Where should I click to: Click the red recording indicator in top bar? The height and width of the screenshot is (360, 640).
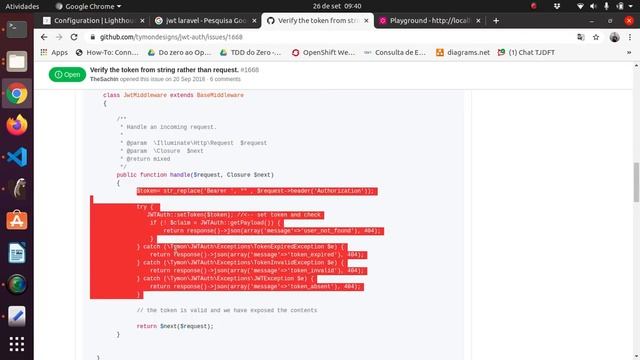(533, 6)
